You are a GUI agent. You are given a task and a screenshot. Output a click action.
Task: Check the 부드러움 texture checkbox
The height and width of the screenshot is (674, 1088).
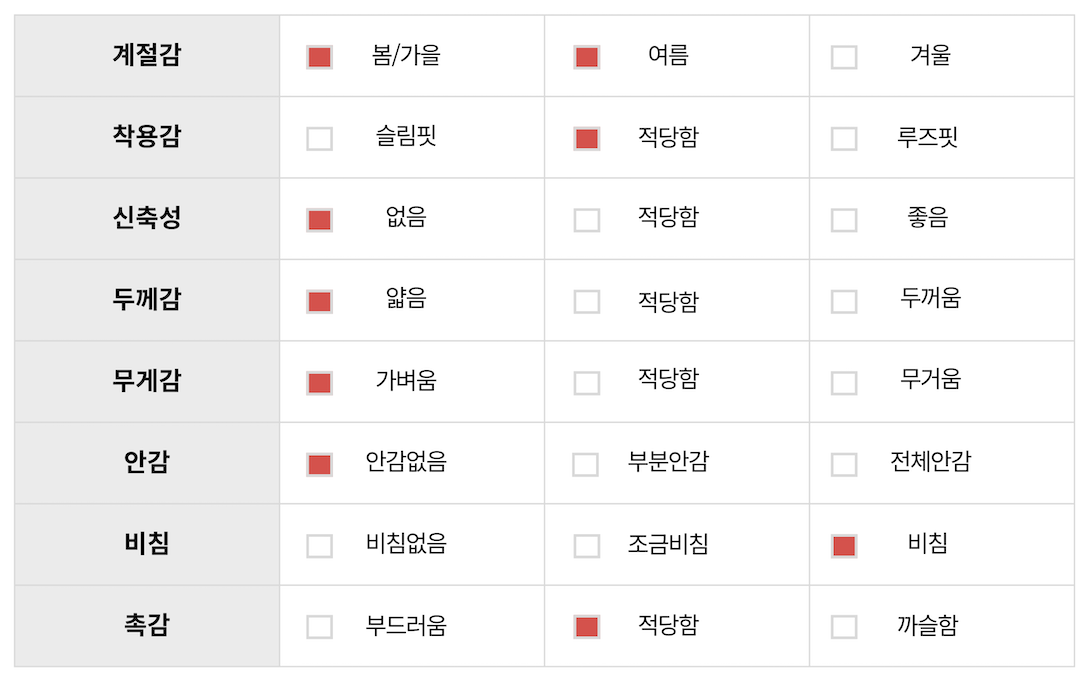point(319,627)
